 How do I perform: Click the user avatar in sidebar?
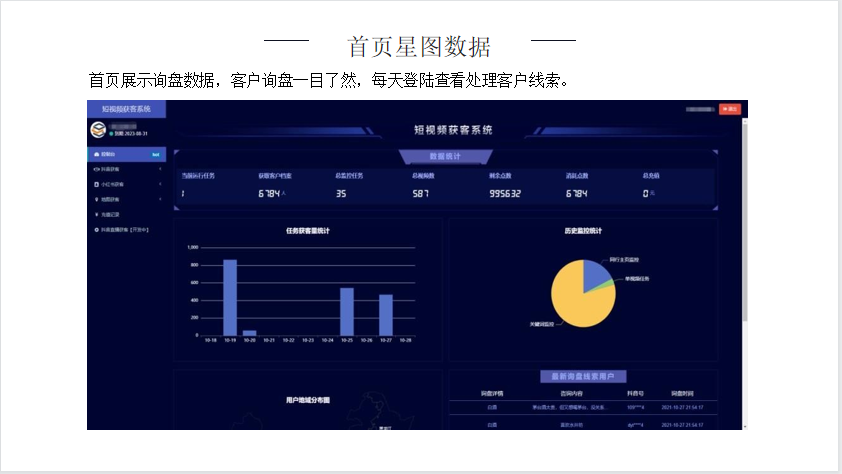[98, 129]
